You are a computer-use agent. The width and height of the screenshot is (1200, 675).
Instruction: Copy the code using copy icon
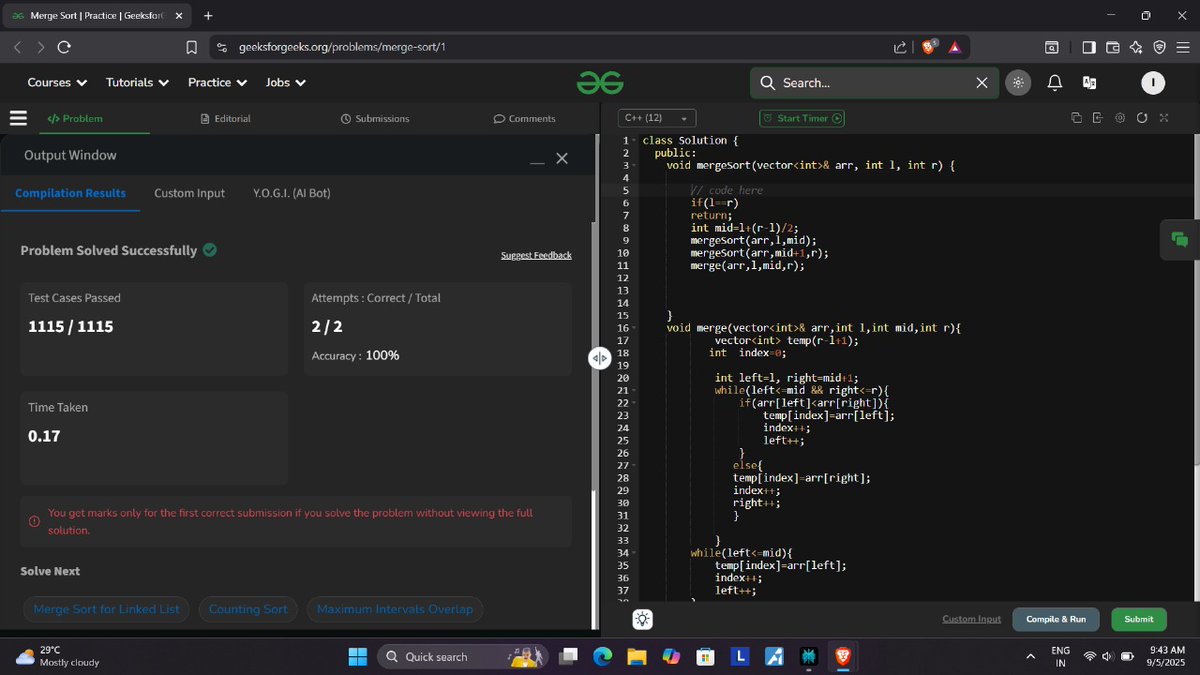pos(1077,118)
